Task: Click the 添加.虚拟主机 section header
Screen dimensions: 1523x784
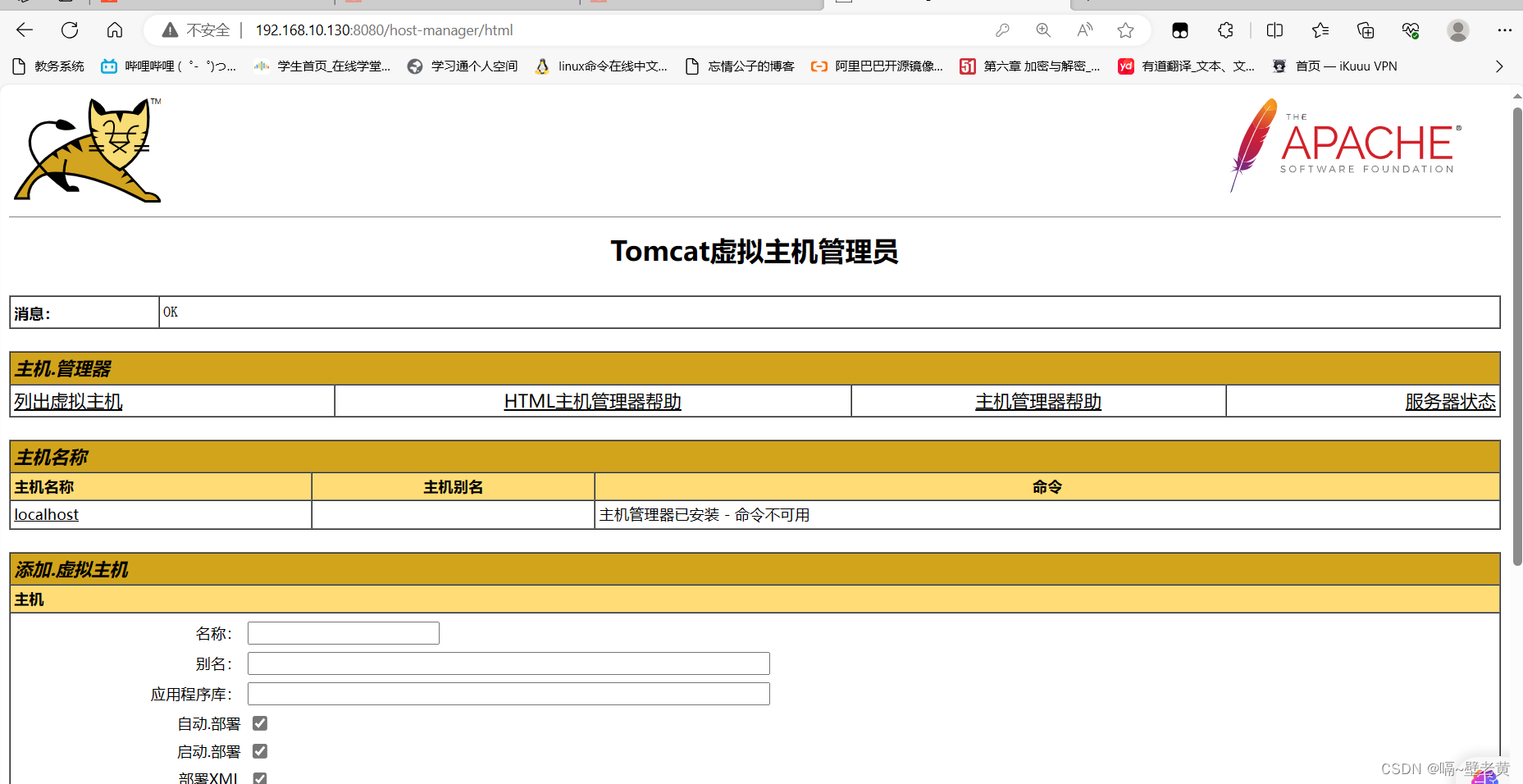Action: point(755,569)
